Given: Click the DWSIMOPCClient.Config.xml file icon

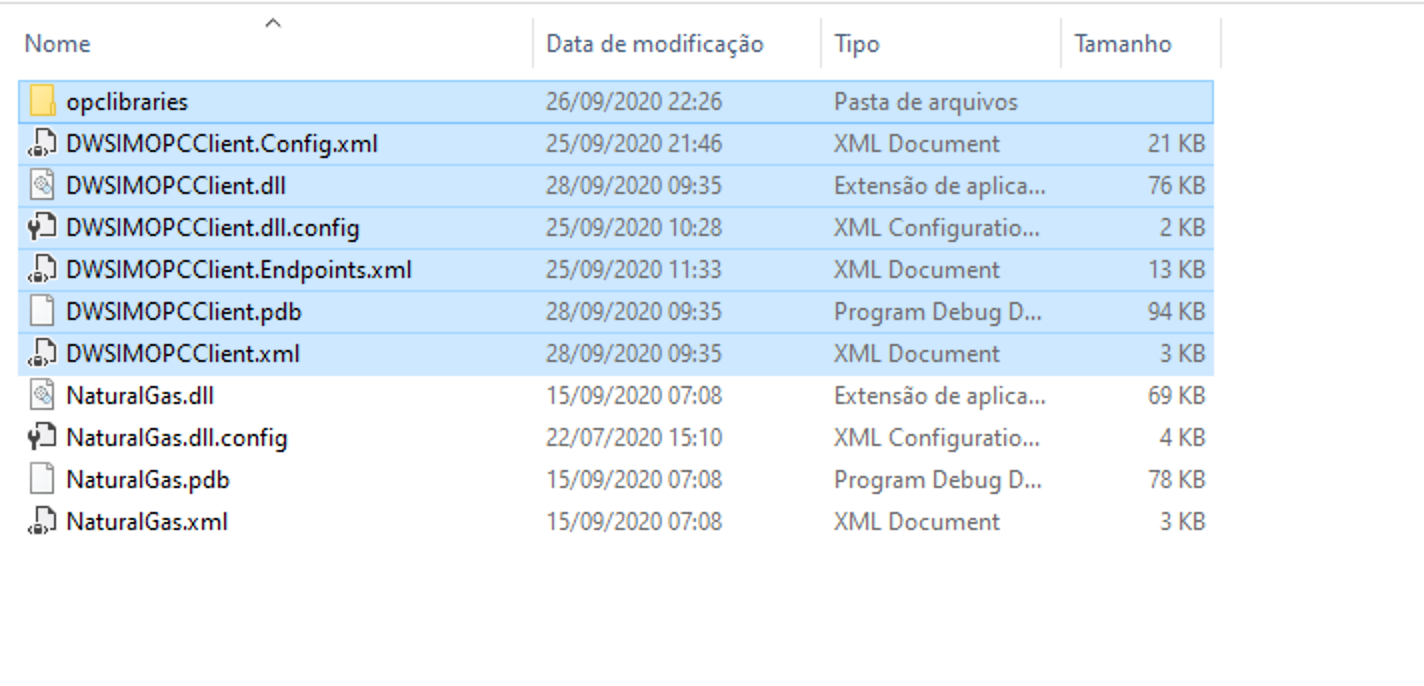Looking at the screenshot, I should (x=41, y=143).
